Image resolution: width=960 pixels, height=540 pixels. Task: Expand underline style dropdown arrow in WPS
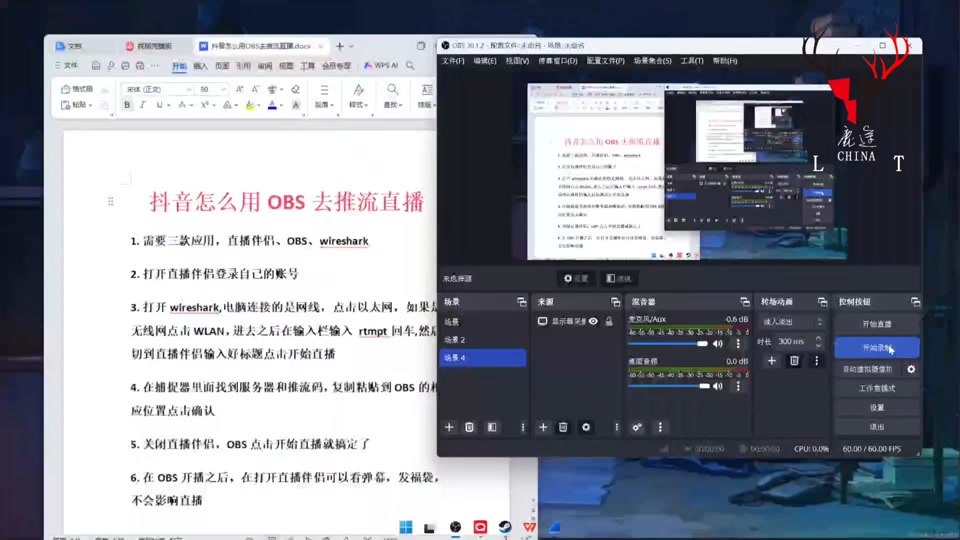[168, 106]
